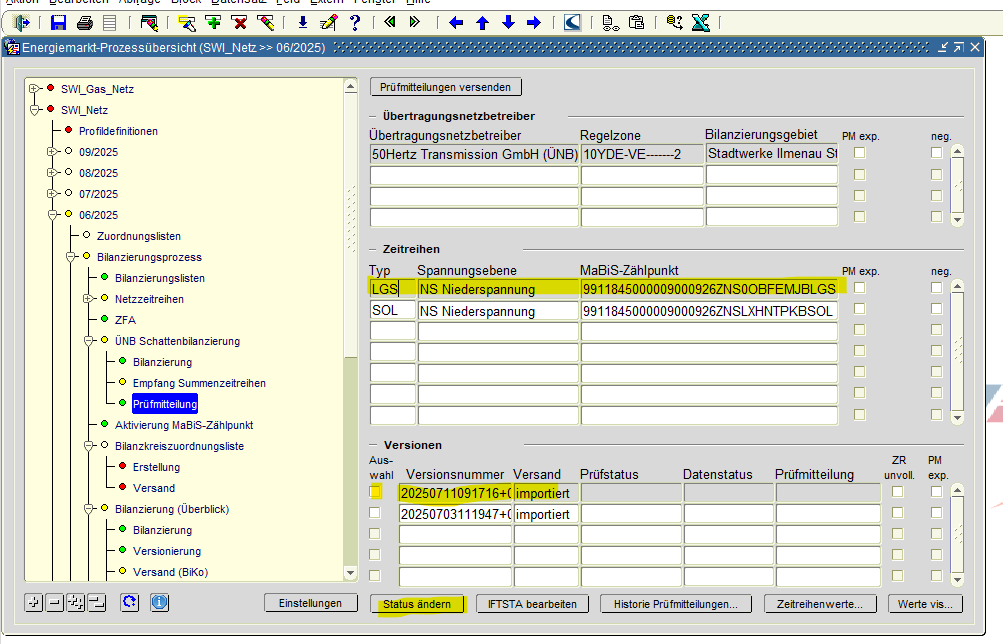Expand the 09/2025 tree node

click(x=50, y=152)
